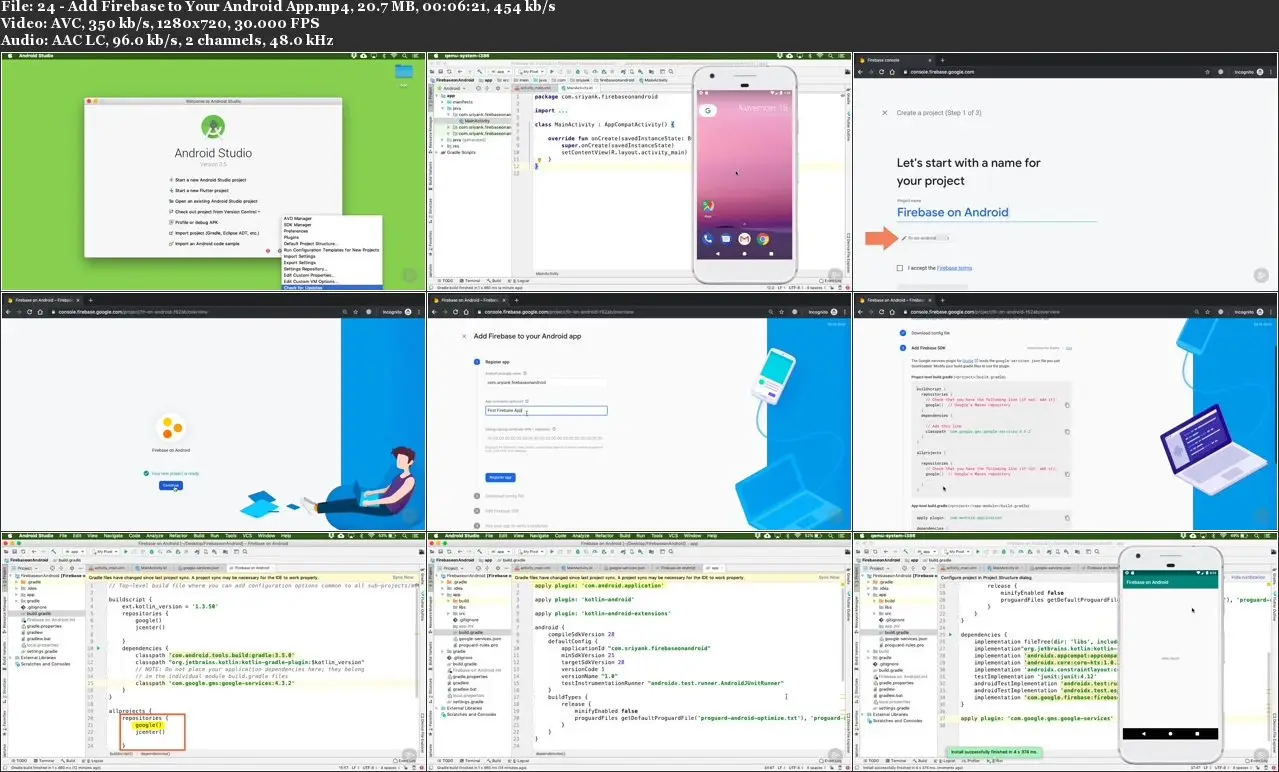Viewport: 1279px width, 772px height.
Task: Tap the Google search bar on the emulator
Action: coord(709,108)
